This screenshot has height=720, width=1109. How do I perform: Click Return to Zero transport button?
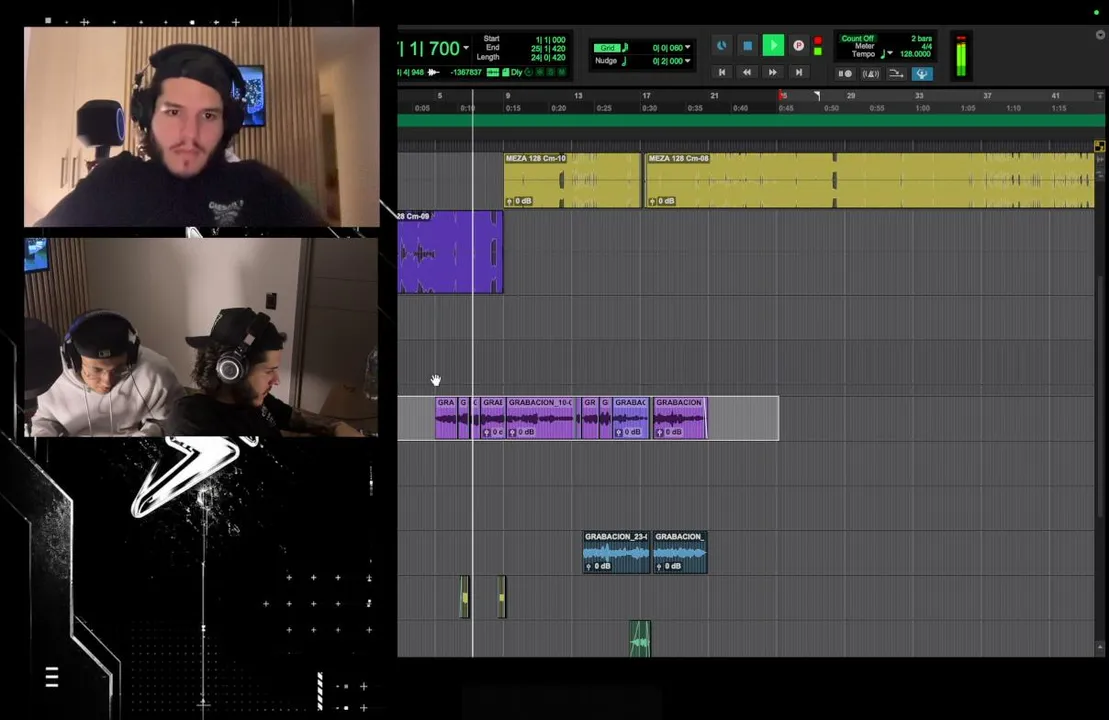(721, 72)
